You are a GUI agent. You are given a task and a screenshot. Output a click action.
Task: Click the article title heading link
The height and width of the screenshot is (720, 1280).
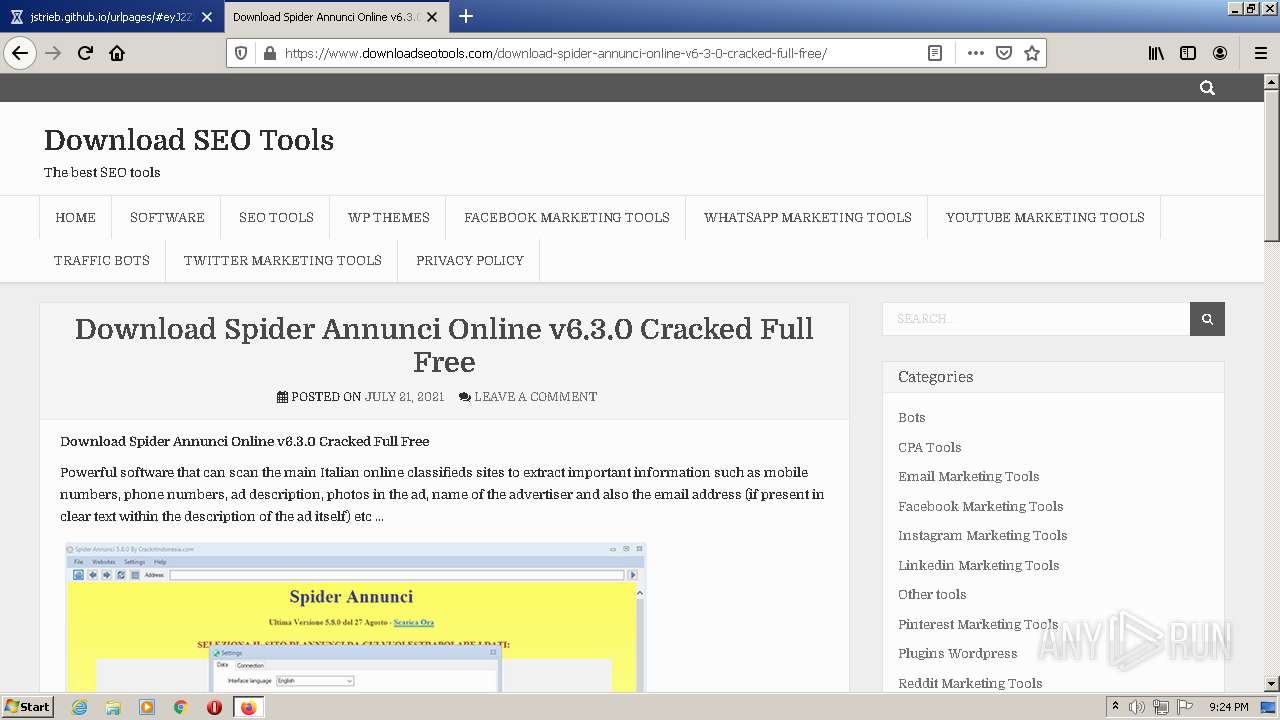click(444, 345)
